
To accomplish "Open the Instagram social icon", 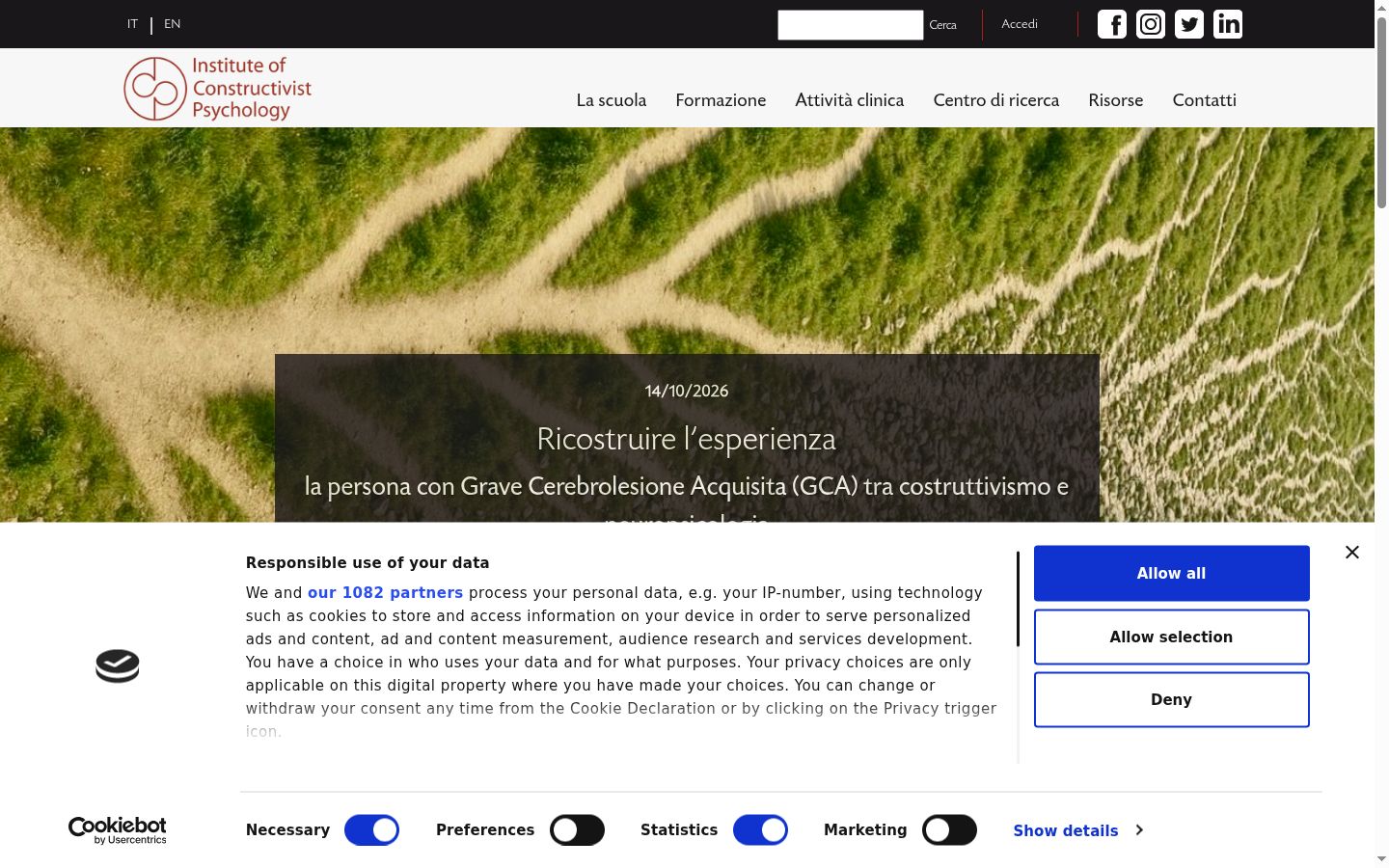I will [1151, 24].
